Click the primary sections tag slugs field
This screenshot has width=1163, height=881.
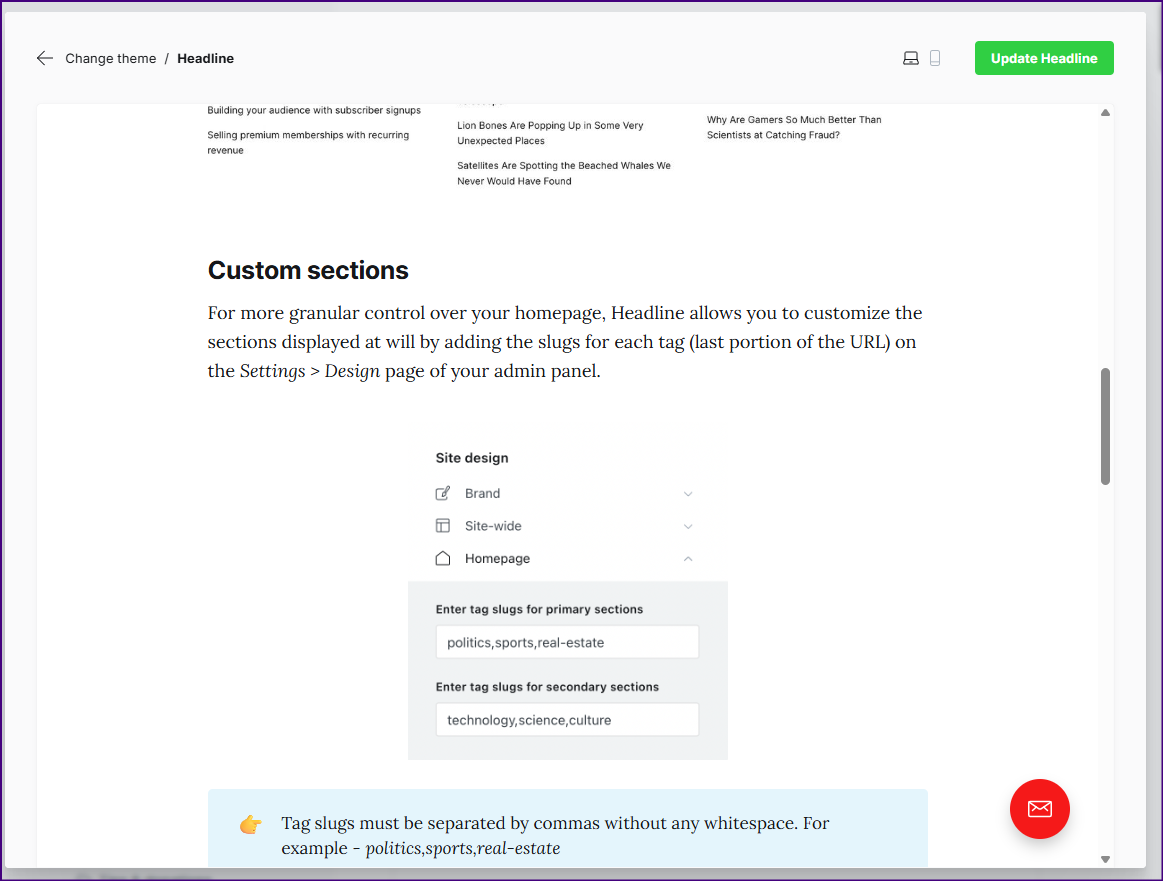point(567,642)
